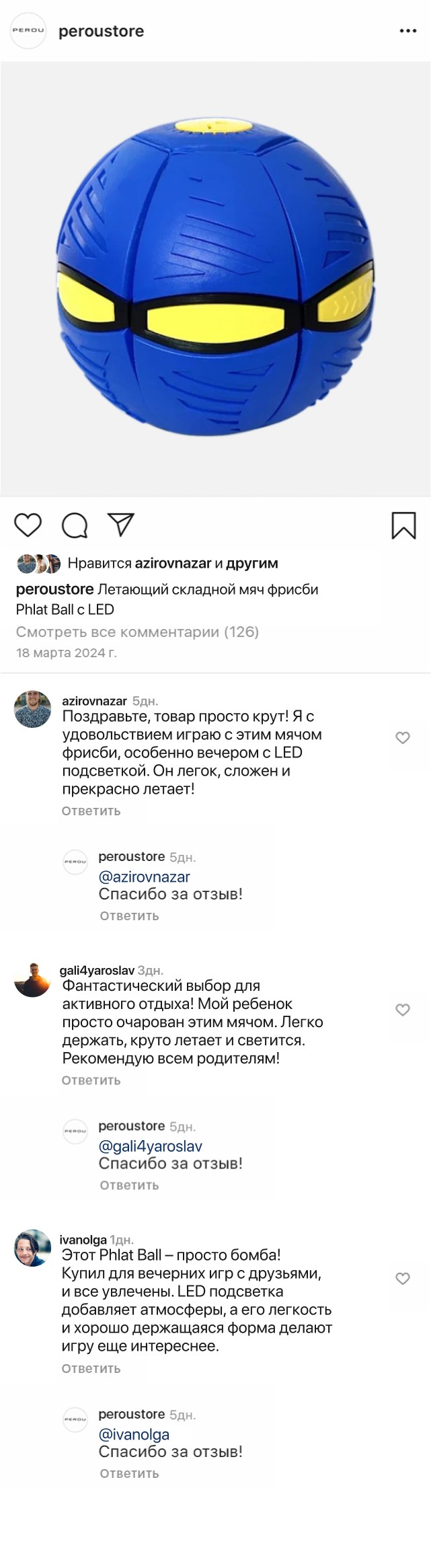Like azirovnazar's comment

(403, 738)
